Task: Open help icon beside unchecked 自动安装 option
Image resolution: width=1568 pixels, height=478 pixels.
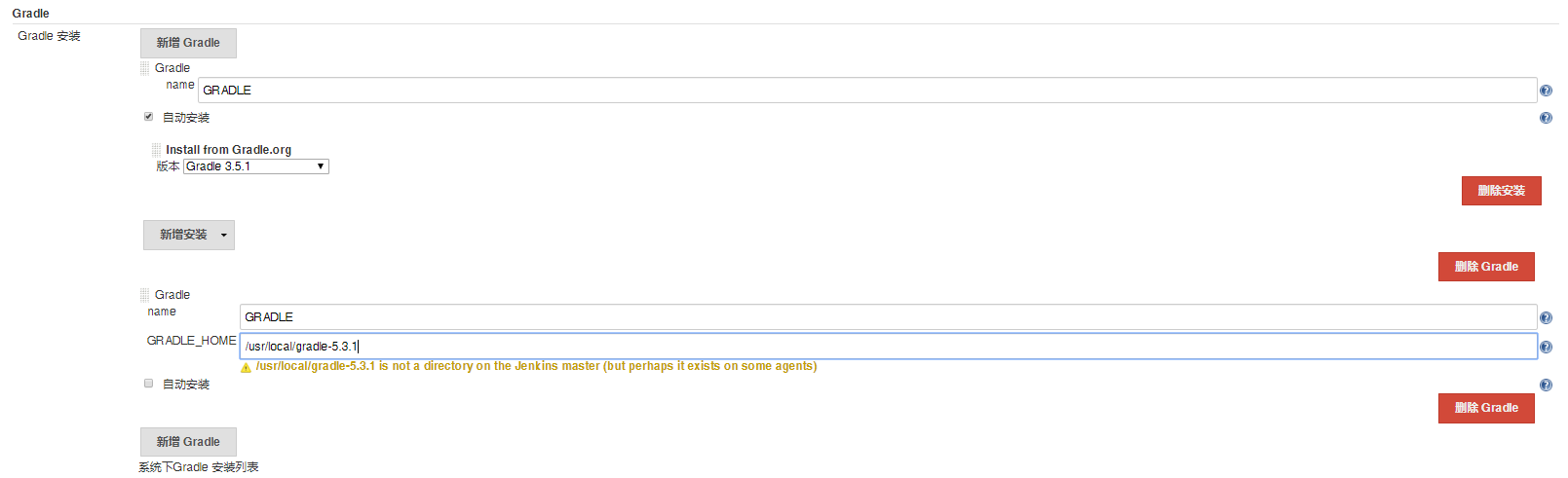Action: click(x=1546, y=385)
